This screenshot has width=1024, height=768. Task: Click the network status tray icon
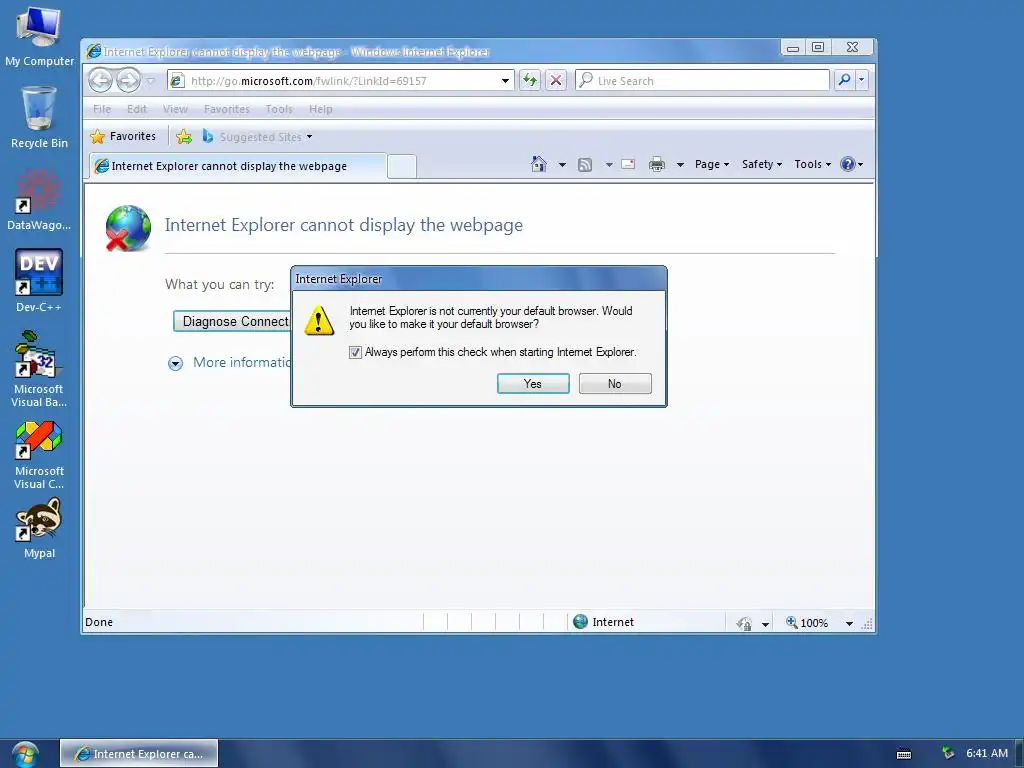pos(948,753)
